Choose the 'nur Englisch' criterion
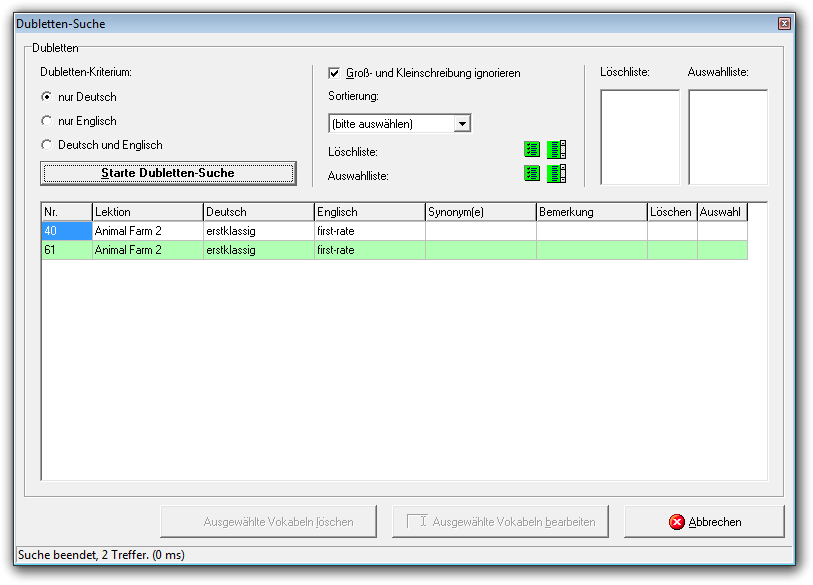This screenshot has height=585, width=813. 46,121
